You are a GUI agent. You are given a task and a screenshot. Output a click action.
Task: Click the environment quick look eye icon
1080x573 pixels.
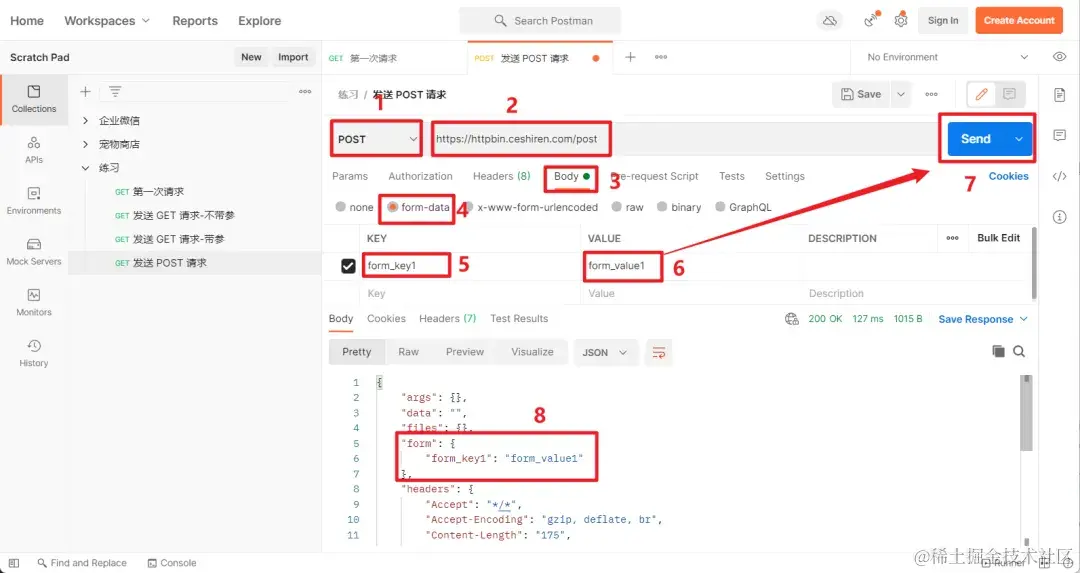tap(1059, 57)
